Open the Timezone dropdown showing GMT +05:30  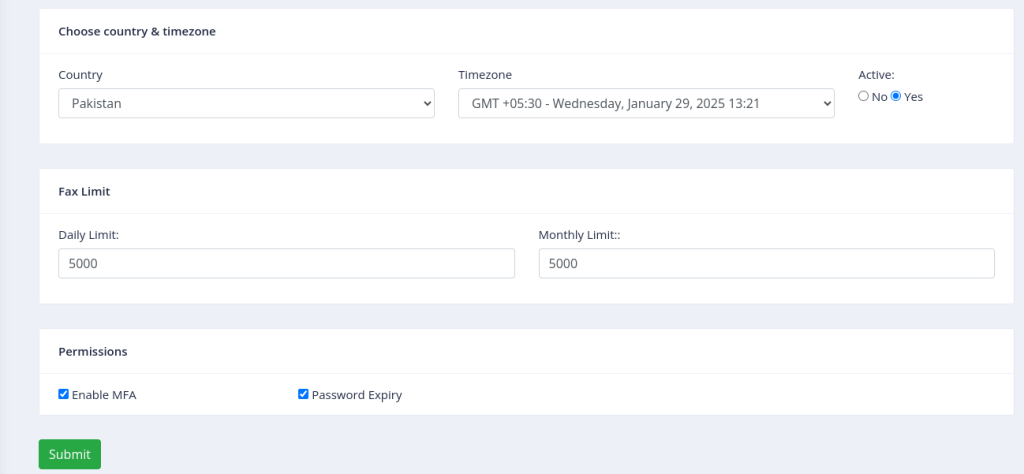click(646, 103)
